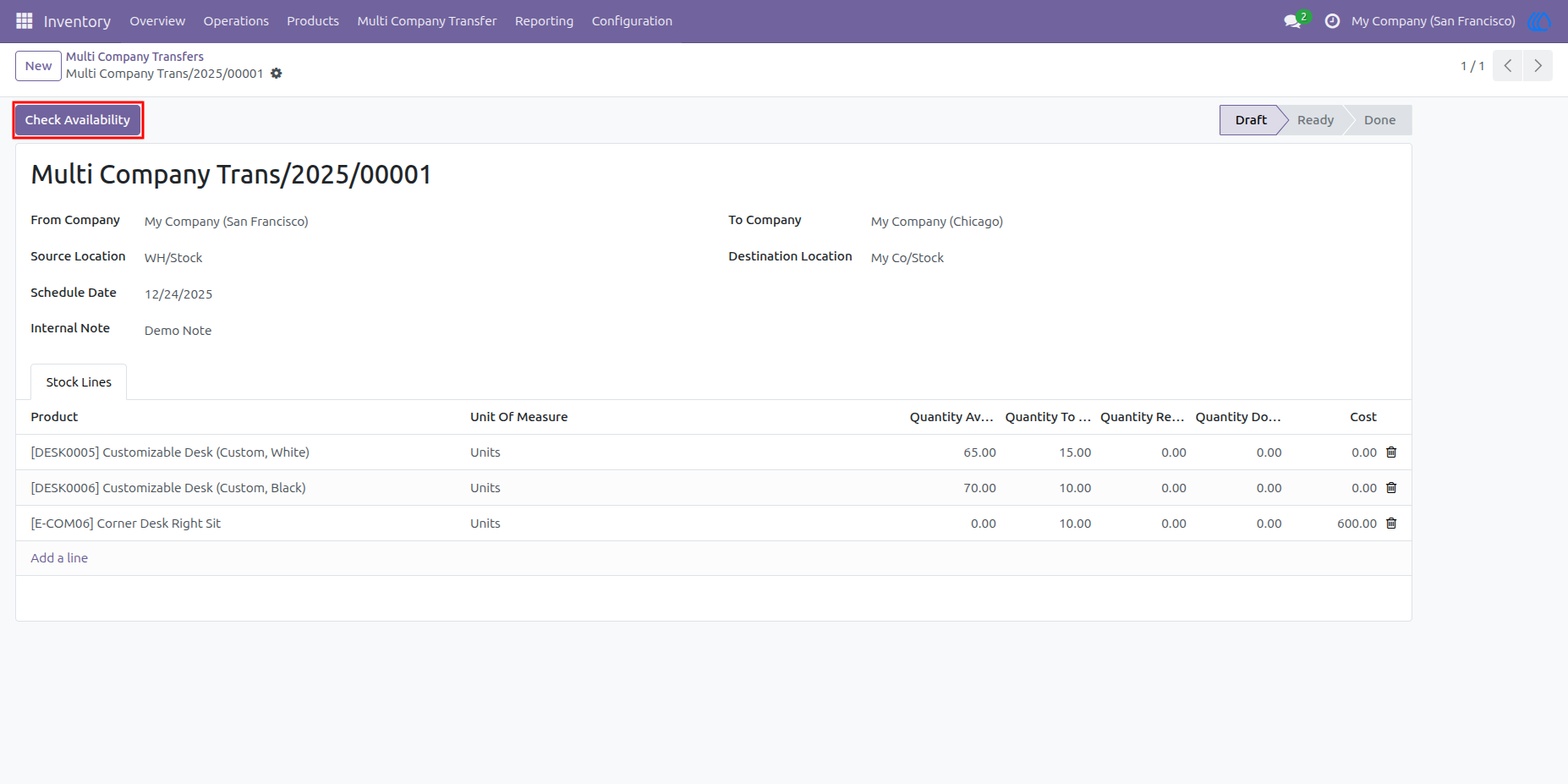Go to next record arrow
This screenshot has height=784, width=1568.
pos(1538,66)
